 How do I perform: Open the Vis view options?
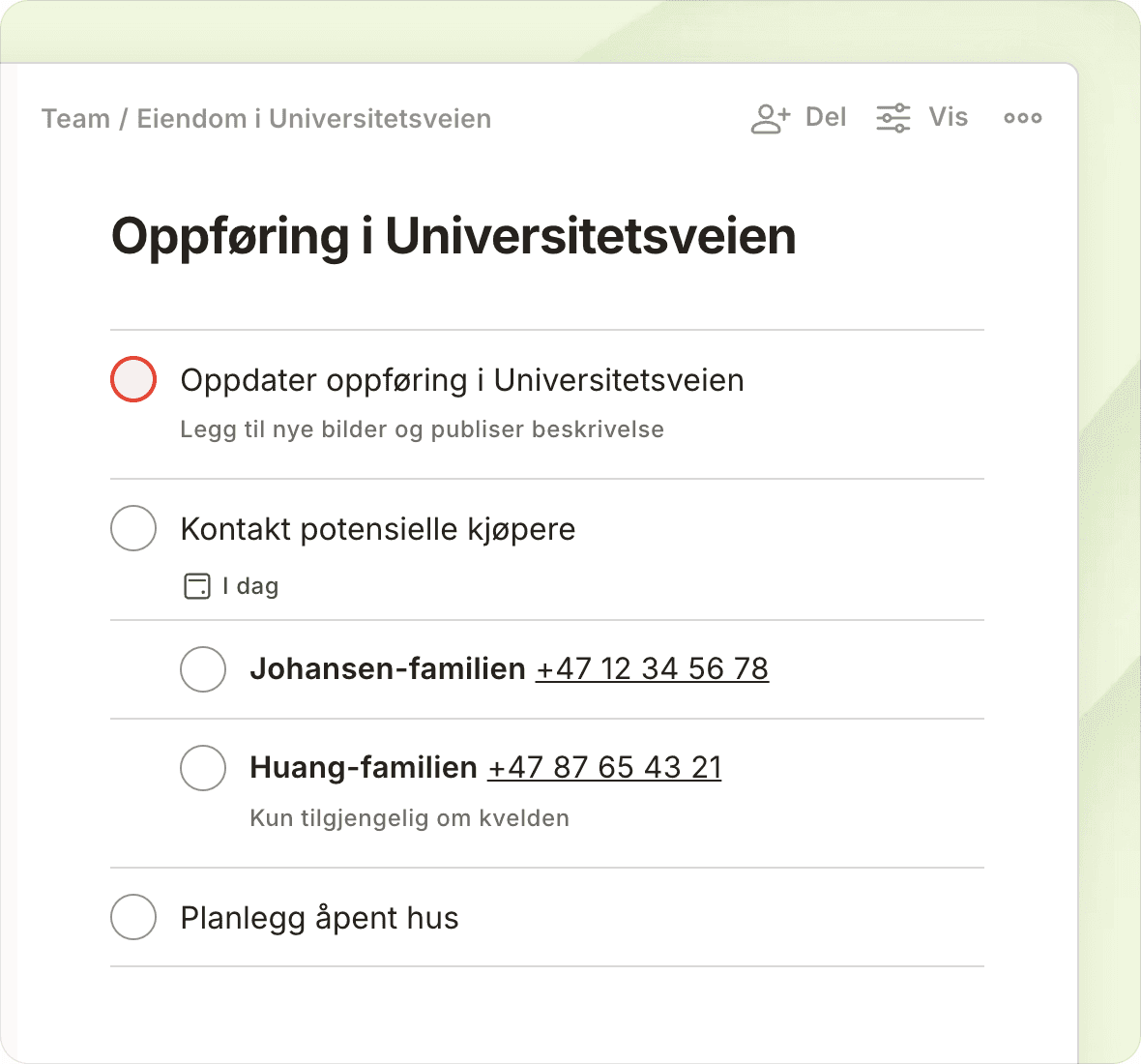click(x=948, y=118)
